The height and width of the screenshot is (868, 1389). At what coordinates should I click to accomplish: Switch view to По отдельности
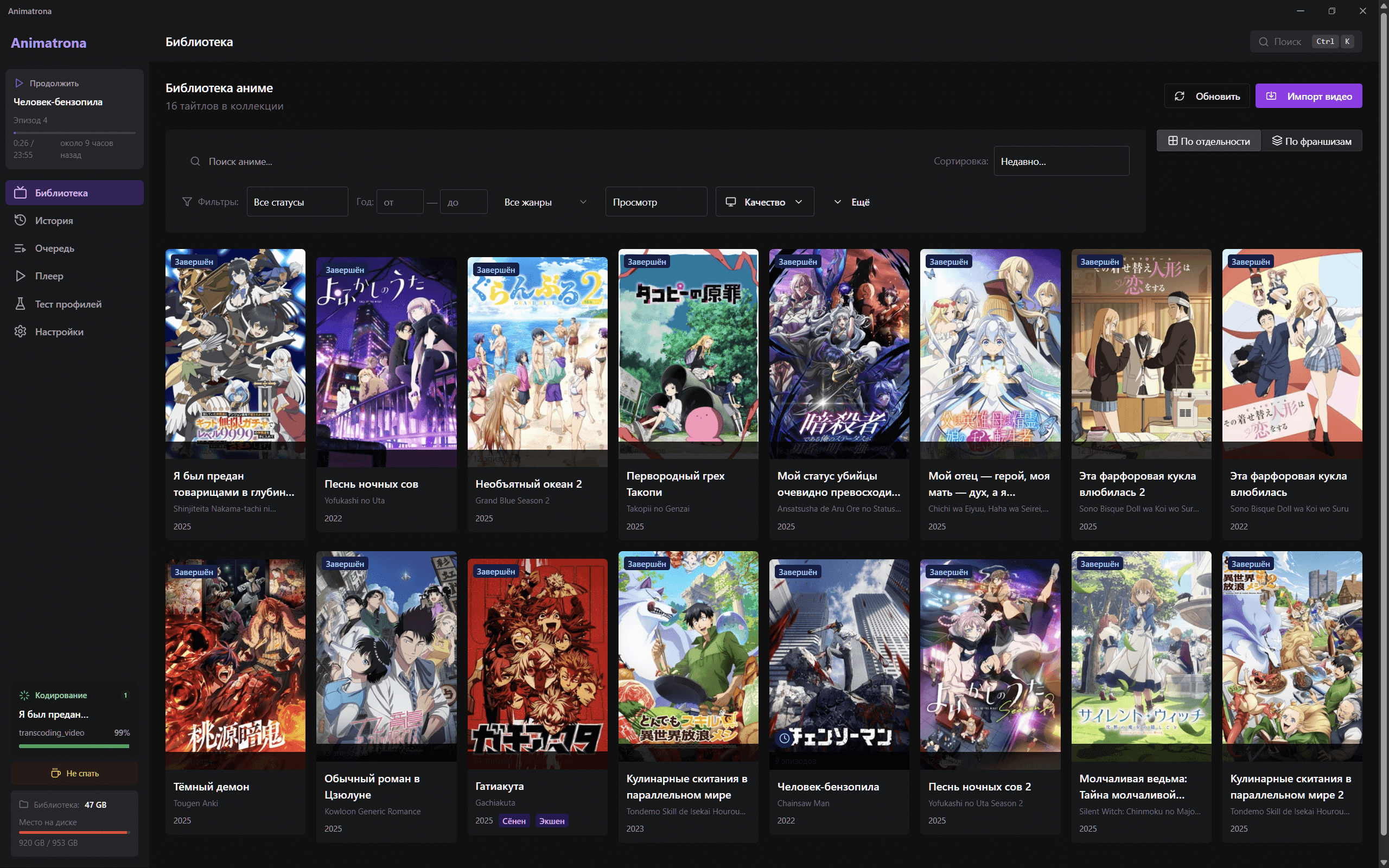point(1209,141)
